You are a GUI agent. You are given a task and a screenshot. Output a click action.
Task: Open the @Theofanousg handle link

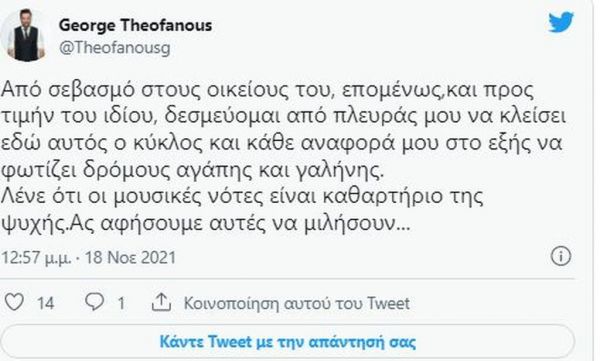pyautogui.click(x=115, y=48)
